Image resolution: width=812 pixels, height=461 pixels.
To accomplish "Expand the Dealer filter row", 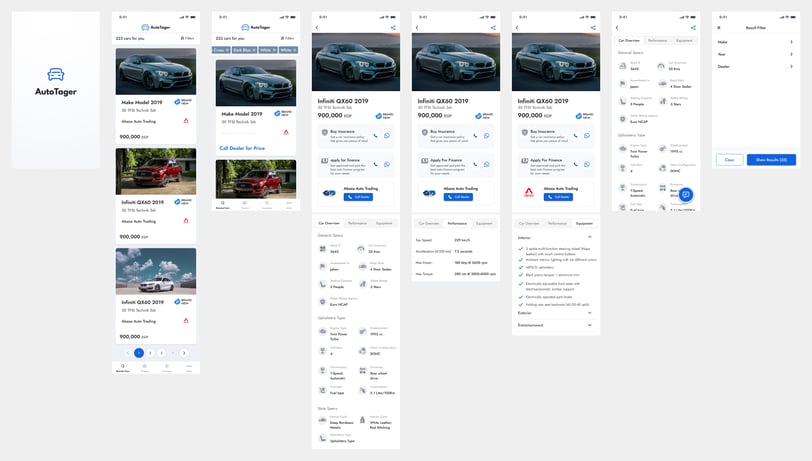I will tap(756, 67).
